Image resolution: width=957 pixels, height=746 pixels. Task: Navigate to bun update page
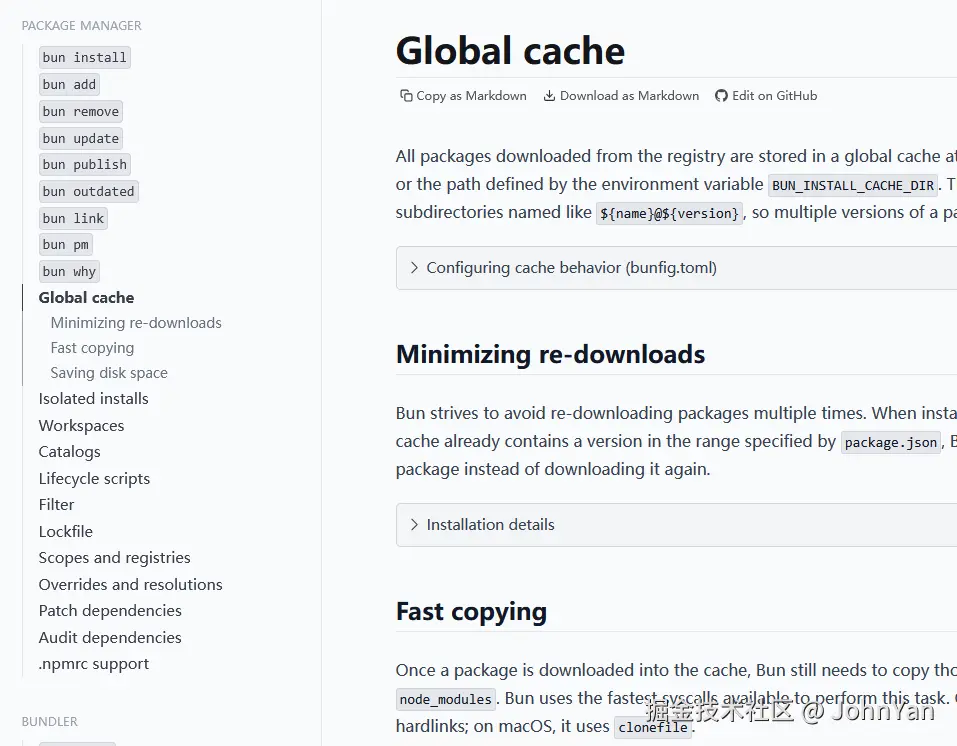[81, 139]
